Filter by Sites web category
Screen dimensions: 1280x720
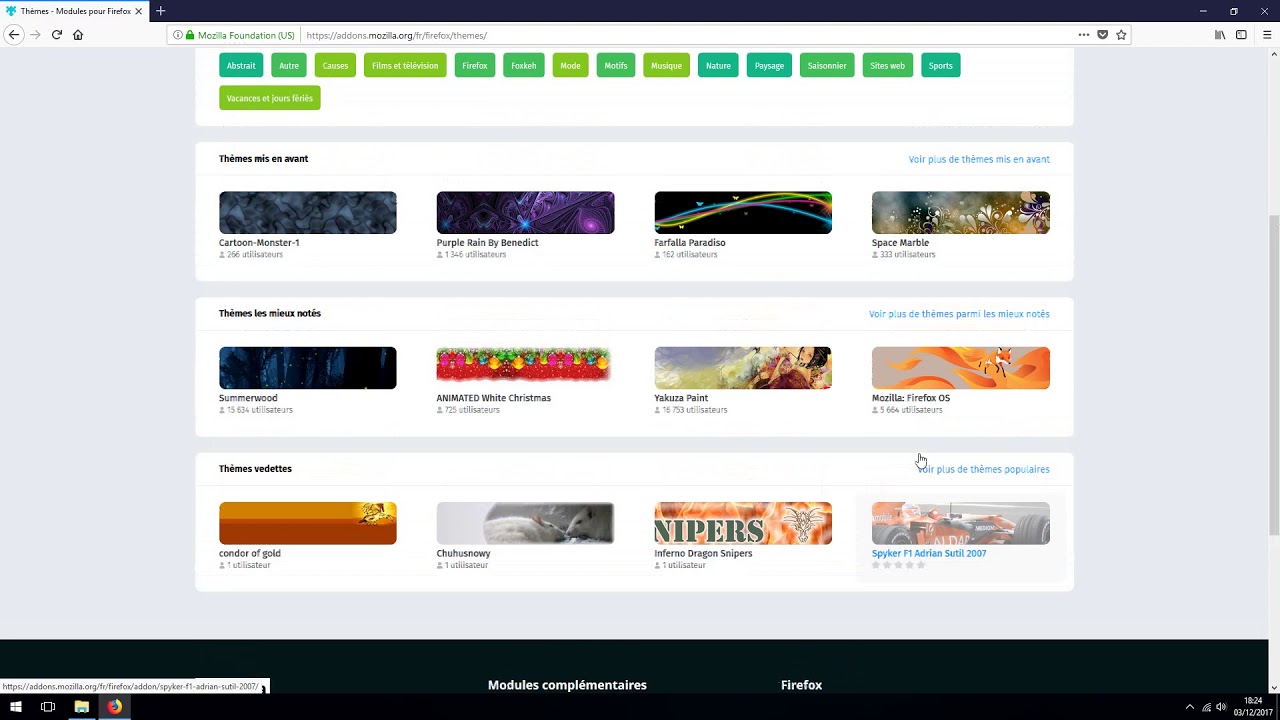pyautogui.click(x=887, y=66)
